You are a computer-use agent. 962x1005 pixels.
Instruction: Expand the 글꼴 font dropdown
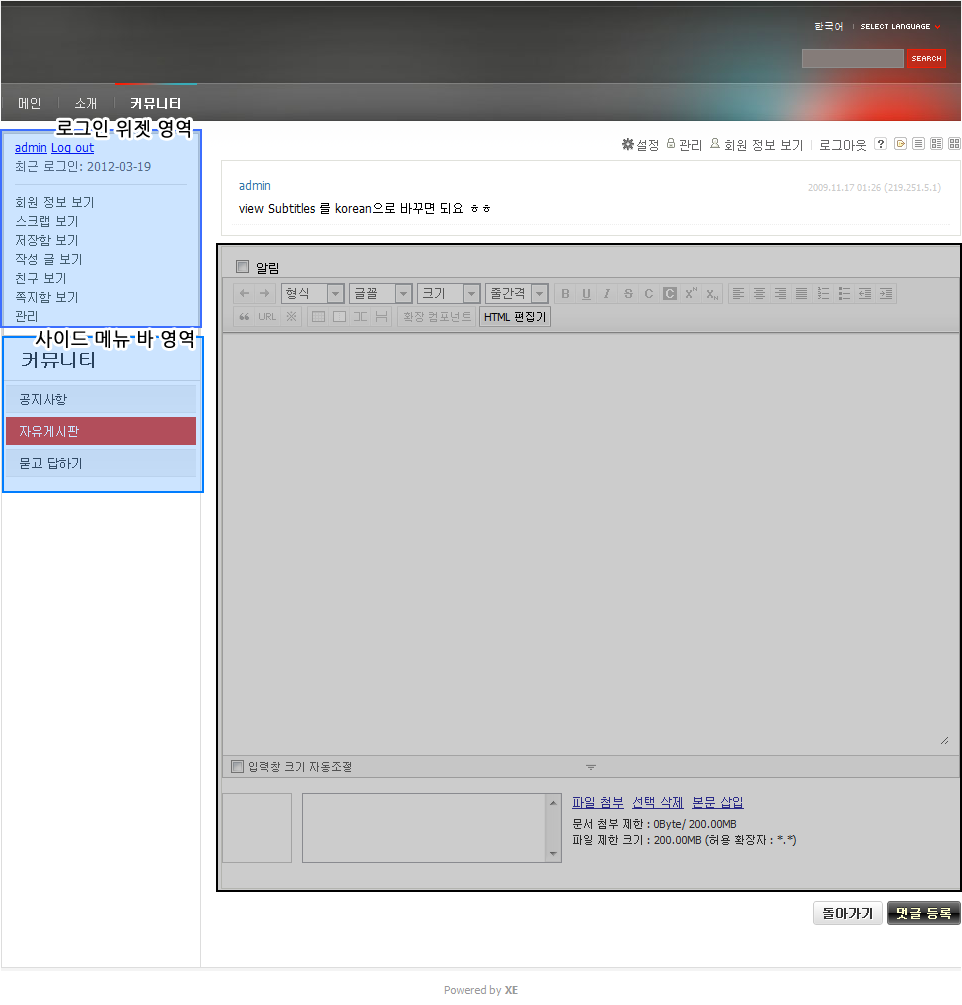click(380, 294)
